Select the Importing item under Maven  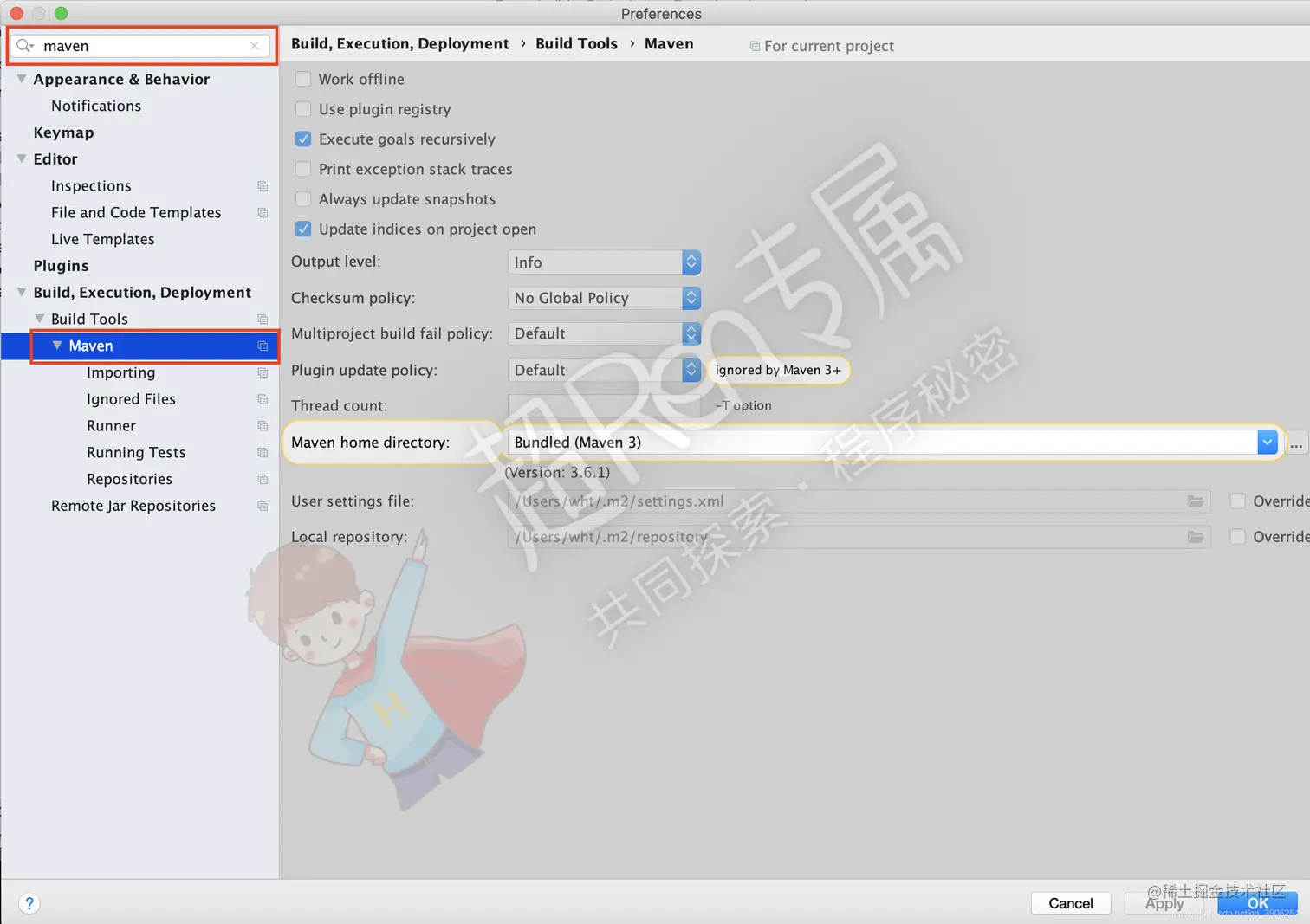(x=120, y=372)
